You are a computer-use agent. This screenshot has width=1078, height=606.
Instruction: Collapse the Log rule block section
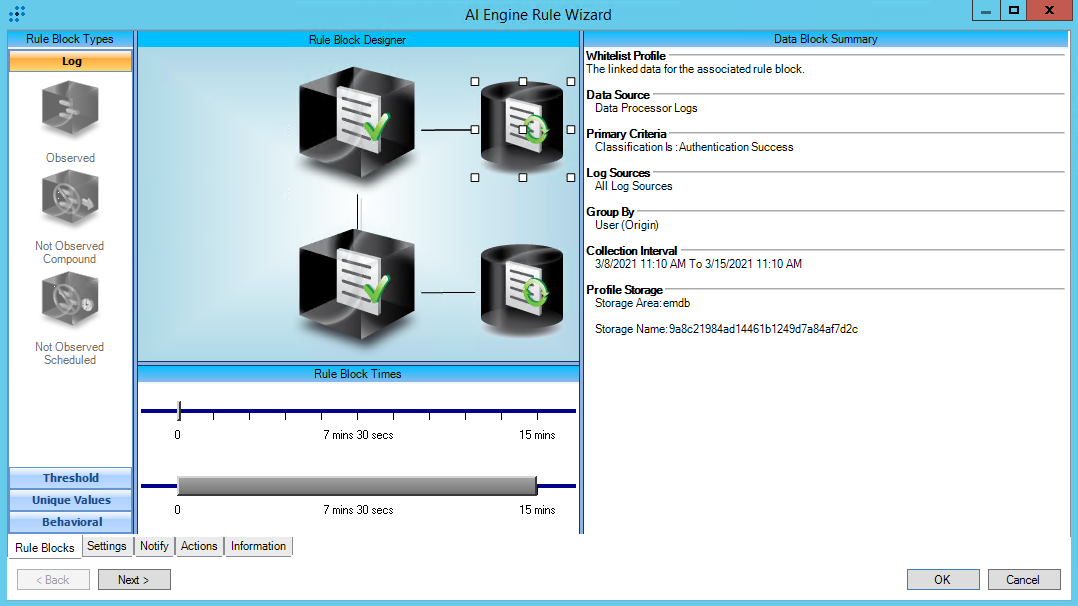70,61
